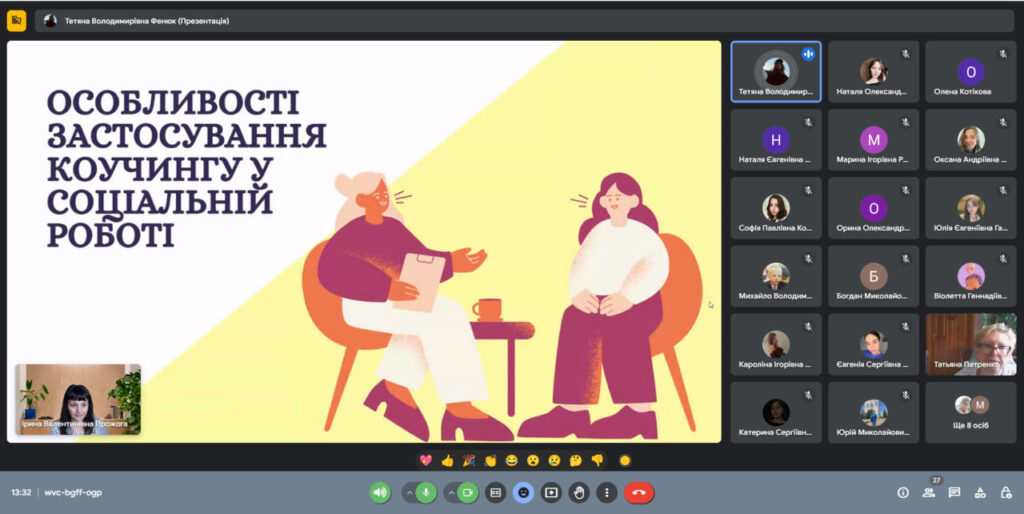Leave the call with red hang-up button
Viewport: 1024px width, 514px height.
pyautogui.click(x=639, y=492)
